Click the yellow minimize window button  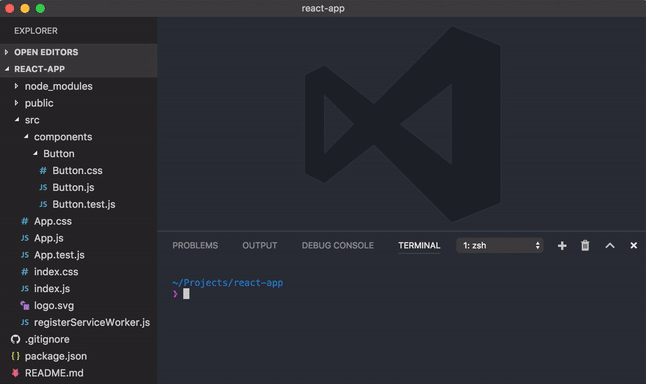[25, 8]
